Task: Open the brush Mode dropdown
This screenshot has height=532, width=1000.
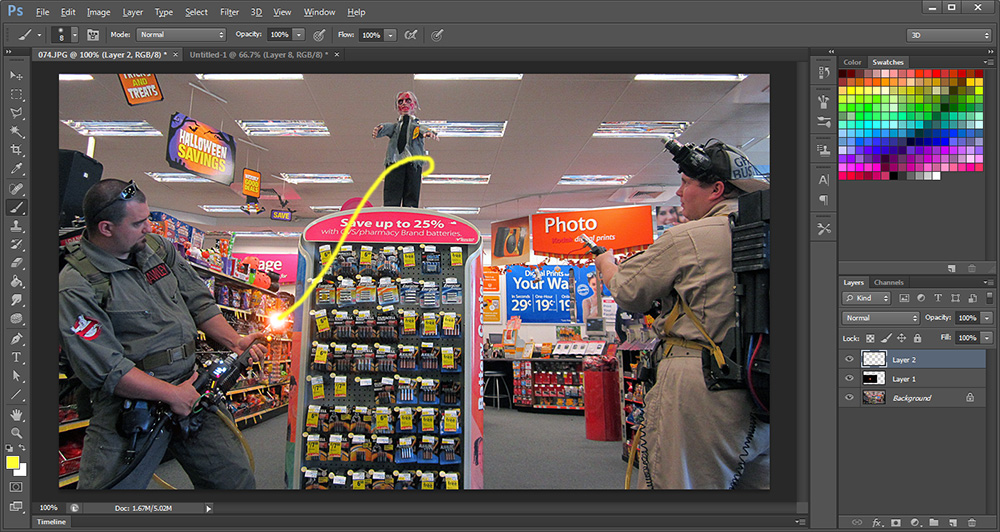Action: coord(180,35)
